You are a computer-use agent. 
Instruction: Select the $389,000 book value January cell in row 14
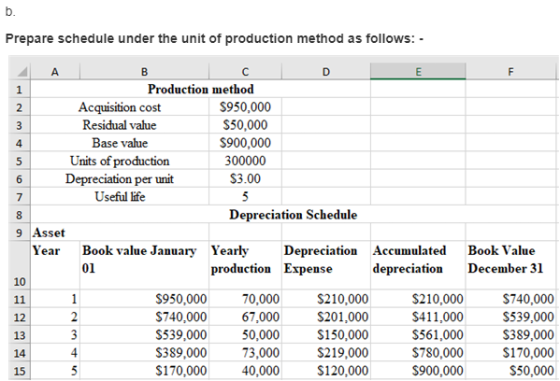(145, 353)
